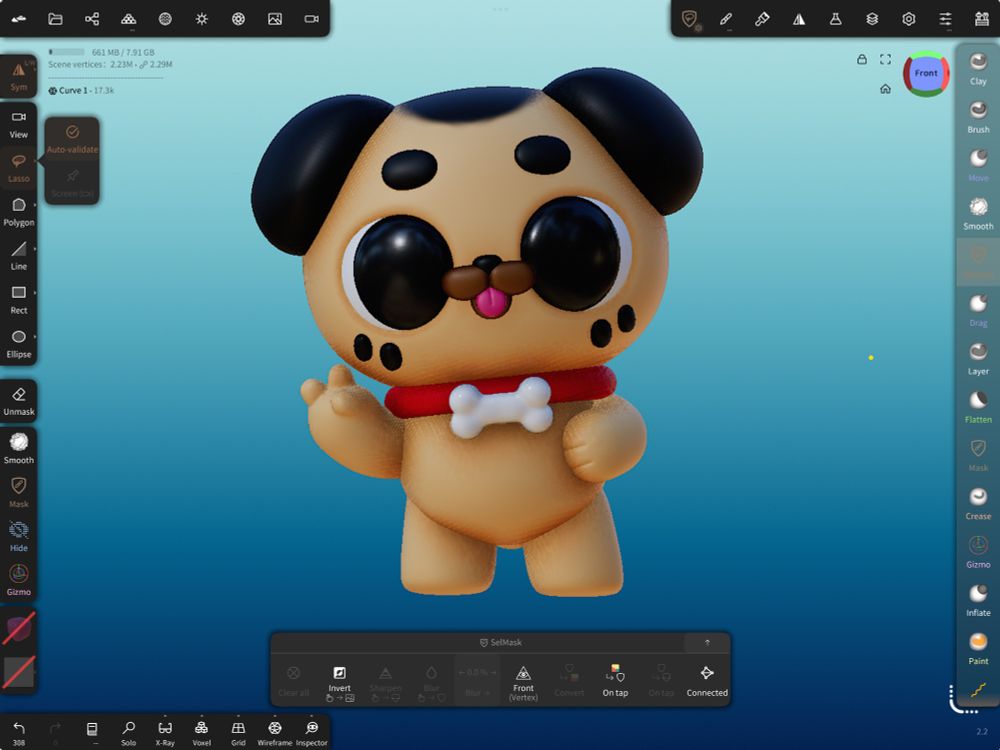Open the Painting brush menu

[x=762, y=19]
